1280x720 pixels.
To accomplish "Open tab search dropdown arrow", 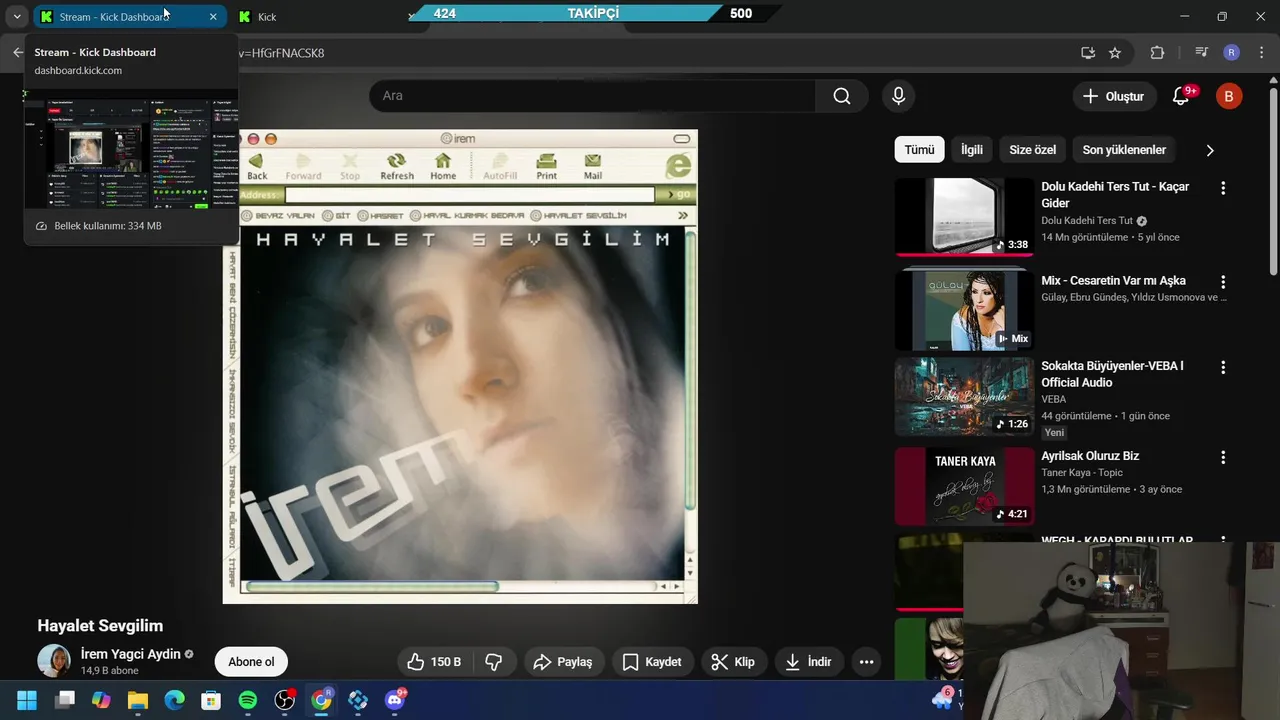I will [x=17, y=17].
